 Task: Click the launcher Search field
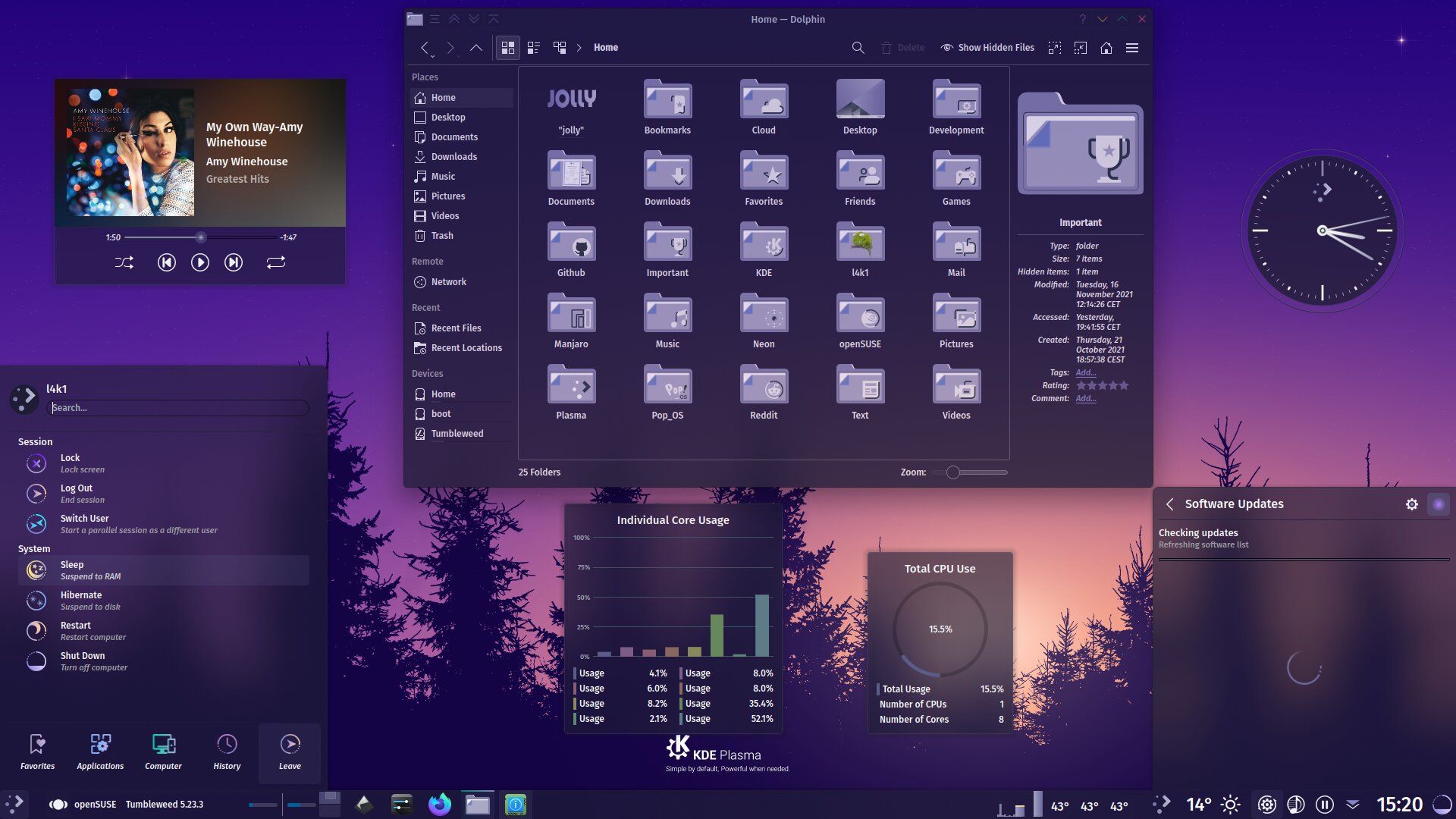[179, 408]
